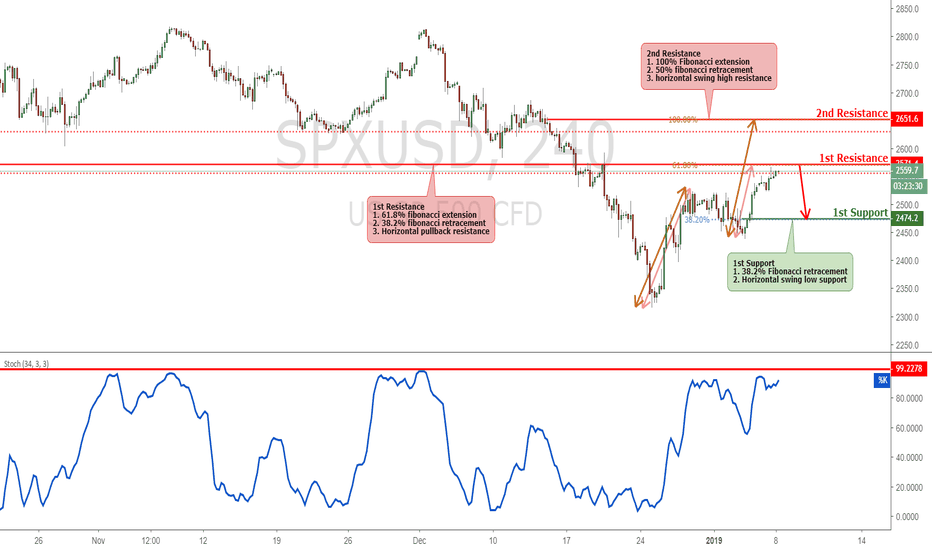This screenshot has width=932, height=550.
Task: Click the '24' time axis label
Action: [x=640, y=540]
